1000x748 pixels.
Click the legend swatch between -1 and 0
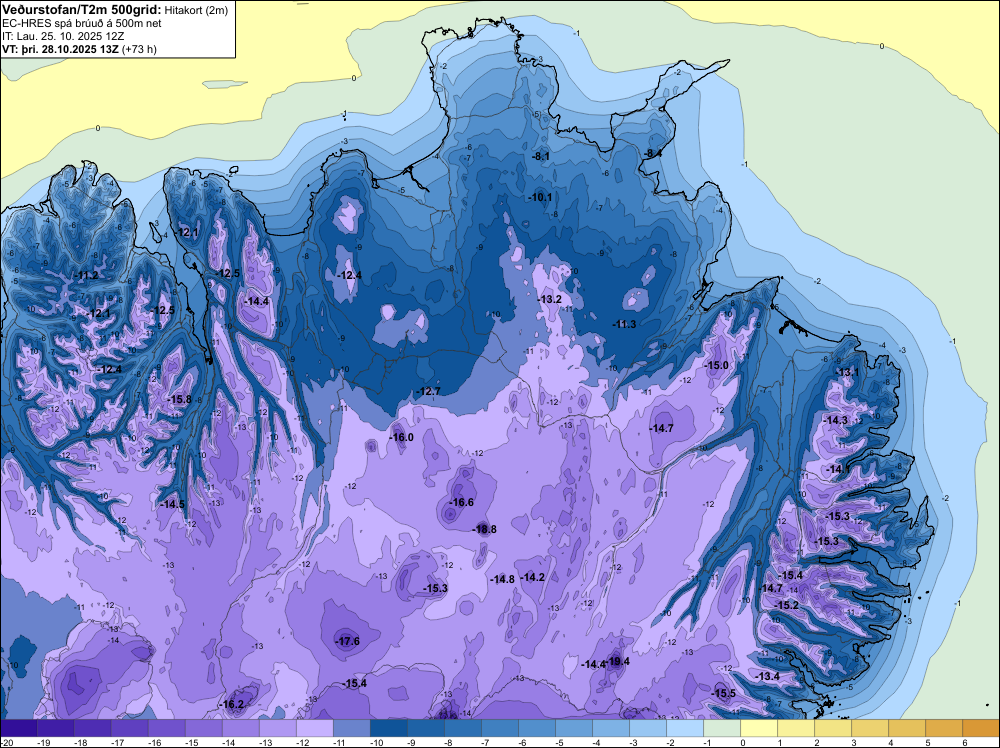tap(722, 727)
